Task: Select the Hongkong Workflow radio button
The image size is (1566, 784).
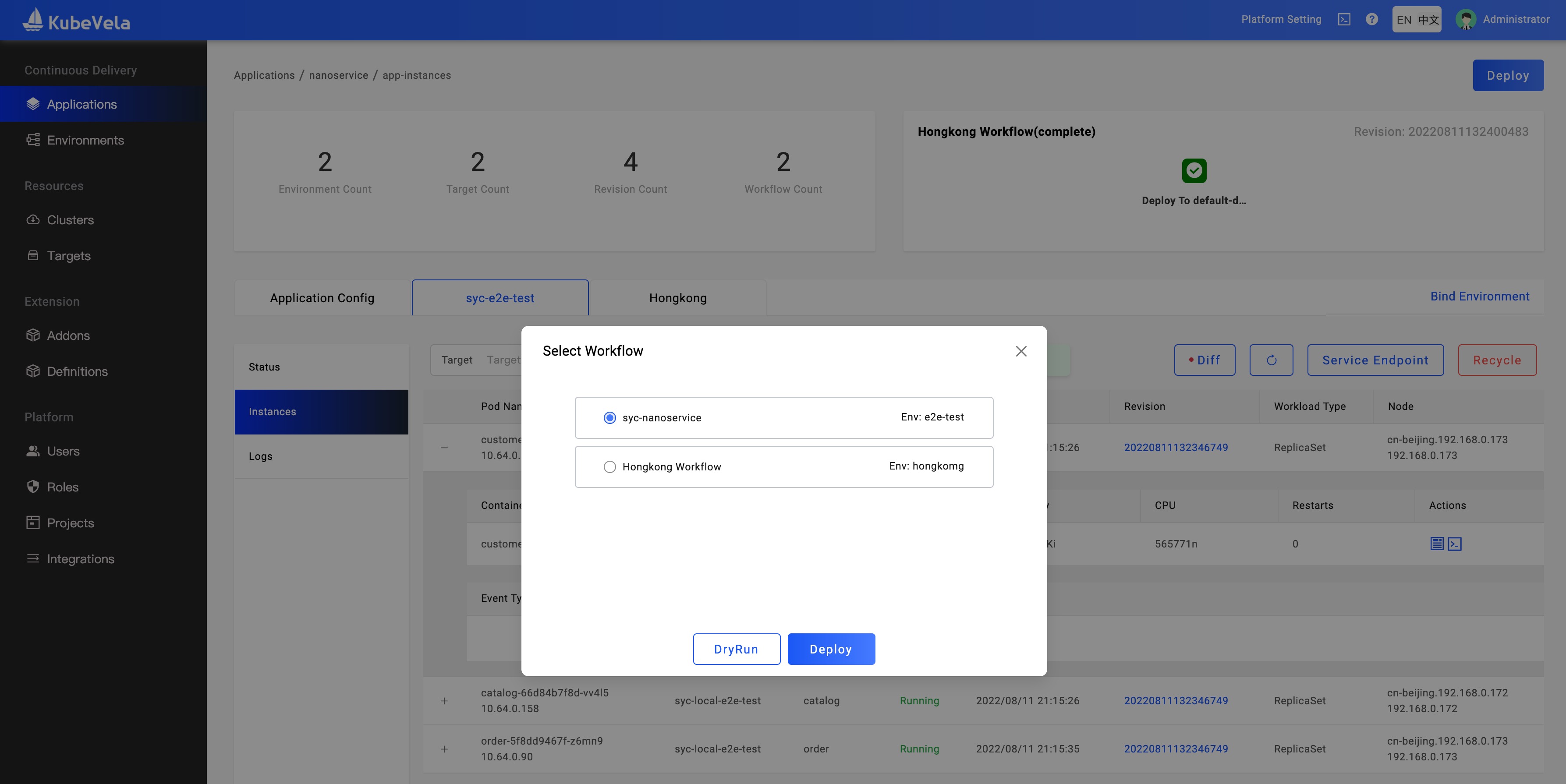Action: point(610,467)
